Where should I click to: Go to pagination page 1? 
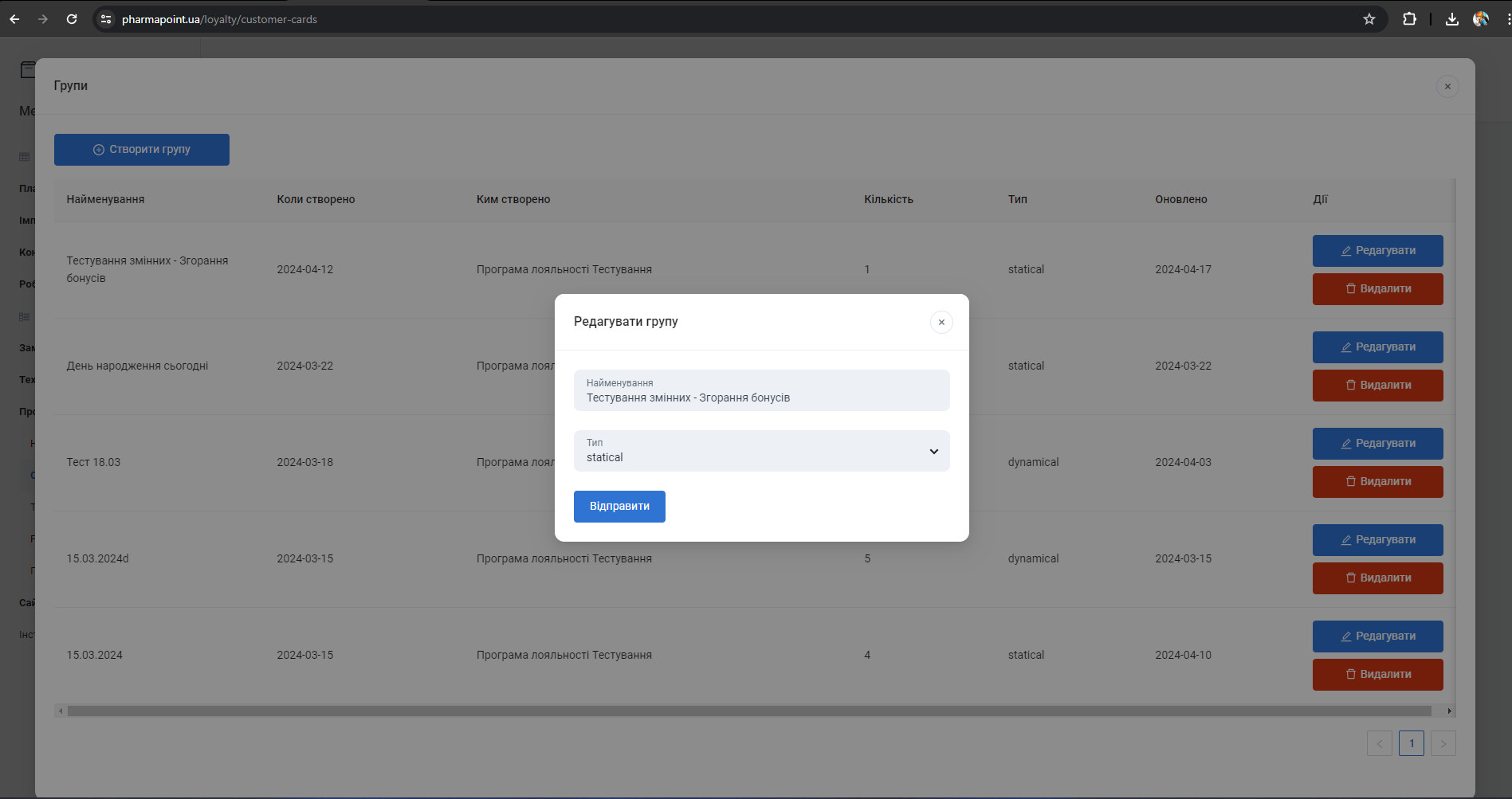[x=1411, y=743]
